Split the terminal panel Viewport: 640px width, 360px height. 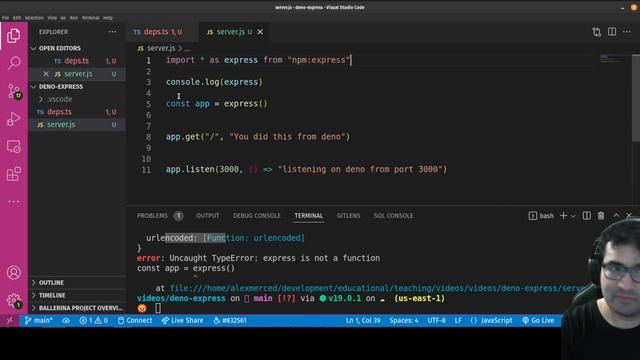click(587, 216)
